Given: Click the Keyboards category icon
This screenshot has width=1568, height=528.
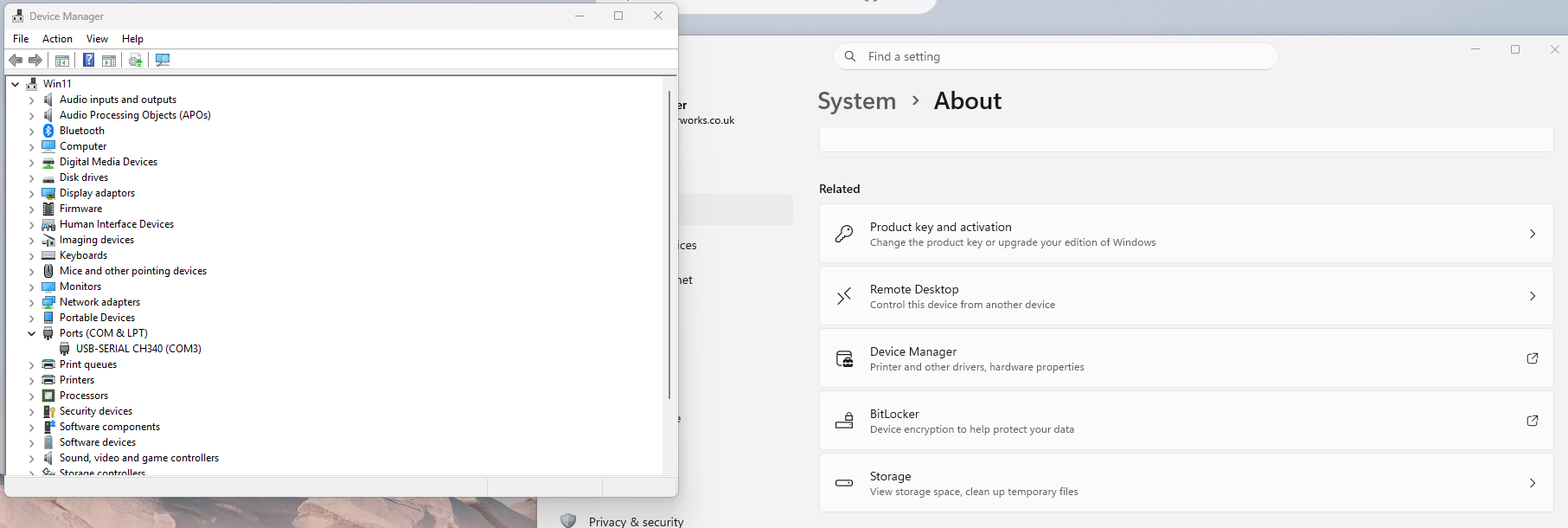Looking at the screenshot, I should click(x=48, y=255).
